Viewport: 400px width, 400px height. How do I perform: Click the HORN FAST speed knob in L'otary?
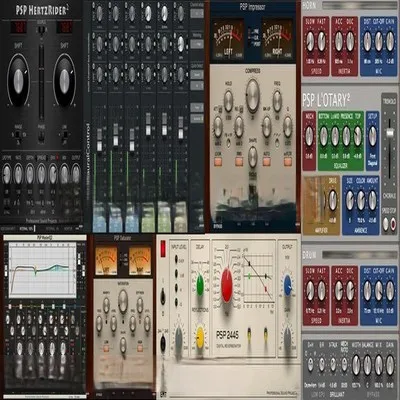click(321, 41)
